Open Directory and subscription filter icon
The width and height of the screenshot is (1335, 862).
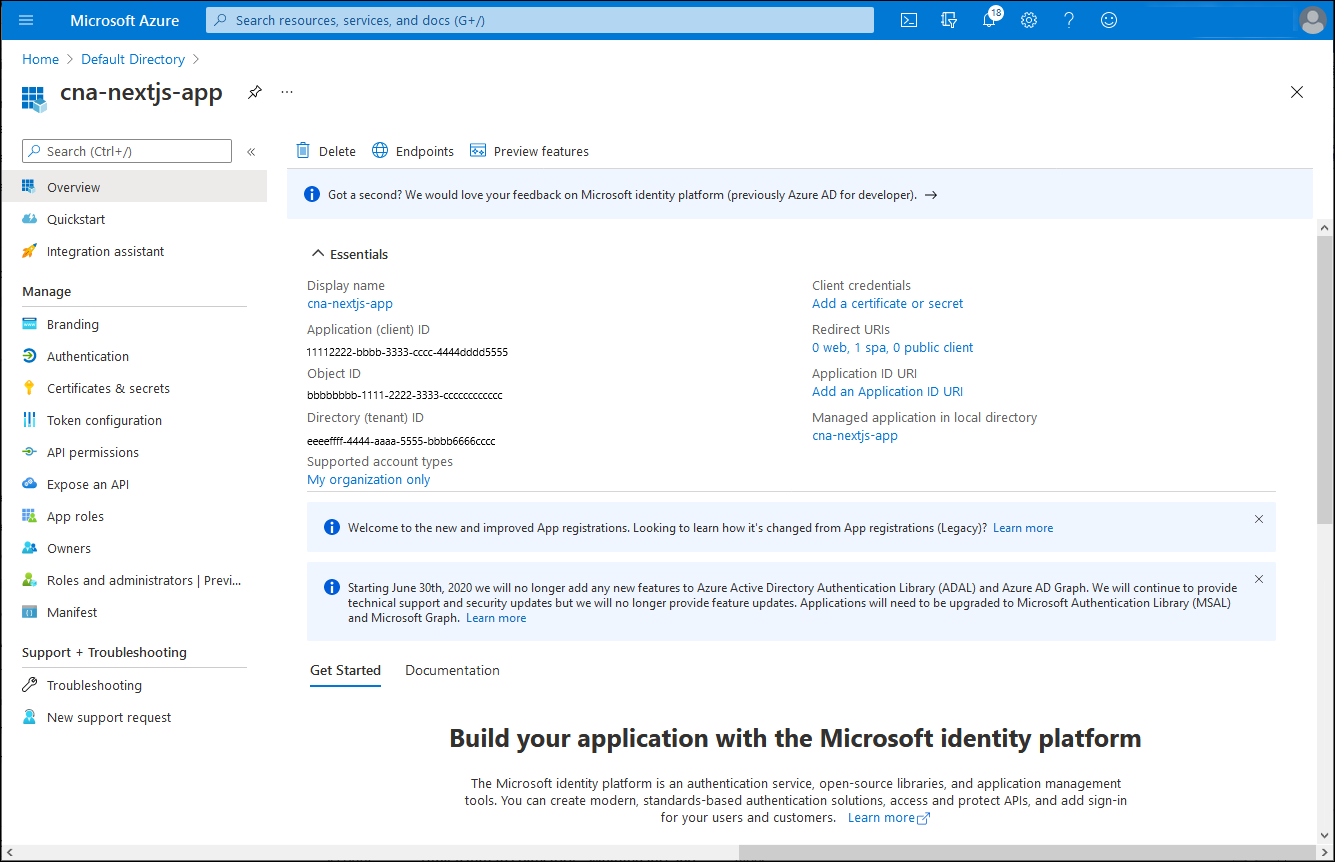tap(949, 20)
